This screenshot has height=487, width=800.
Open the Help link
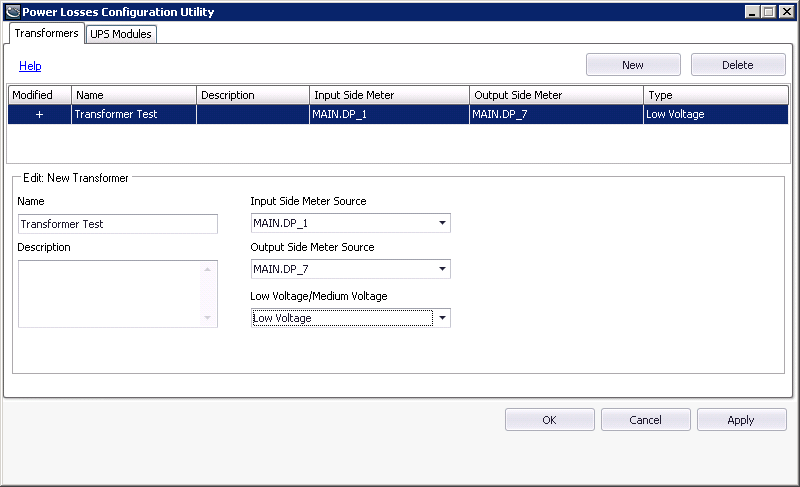pos(30,66)
